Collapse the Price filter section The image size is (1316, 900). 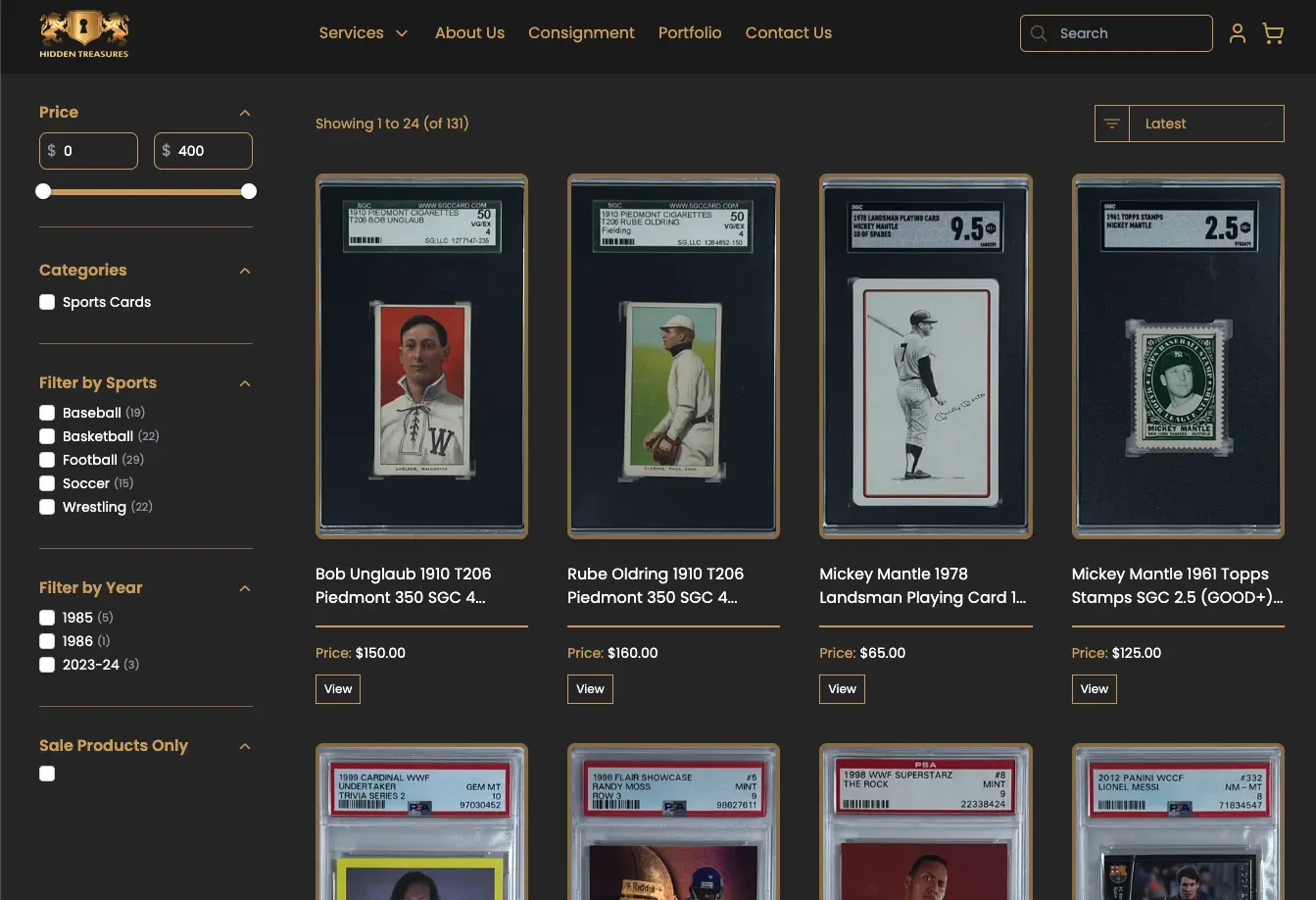pos(245,113)
